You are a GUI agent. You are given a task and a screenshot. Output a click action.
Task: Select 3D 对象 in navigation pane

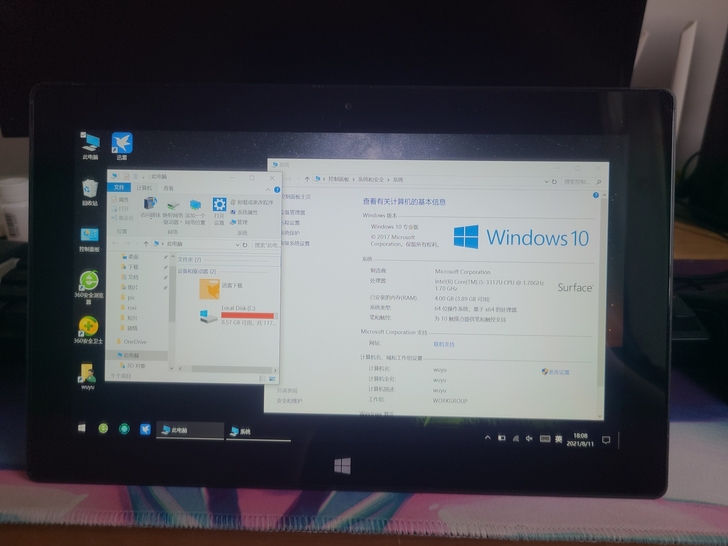[x=133, y=366]
